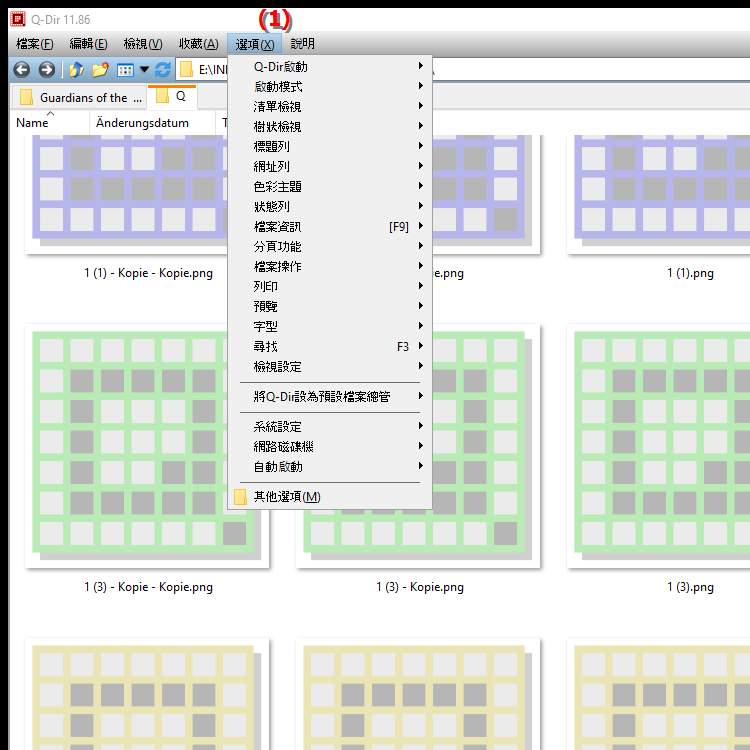Open the 檢視(V) menu
Image resolution: width=750 pixels, height=750 pixels.
(143, 44)
